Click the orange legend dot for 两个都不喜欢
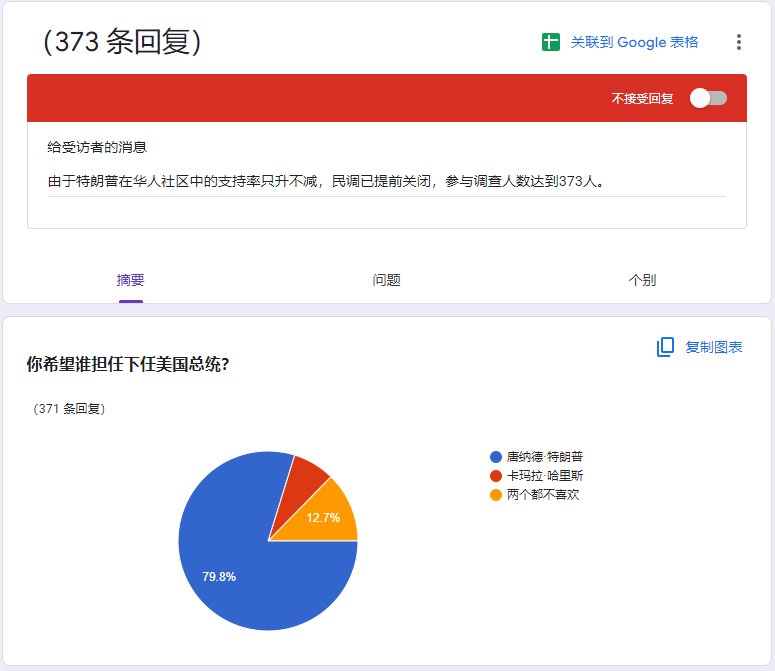 pos(496,495)
